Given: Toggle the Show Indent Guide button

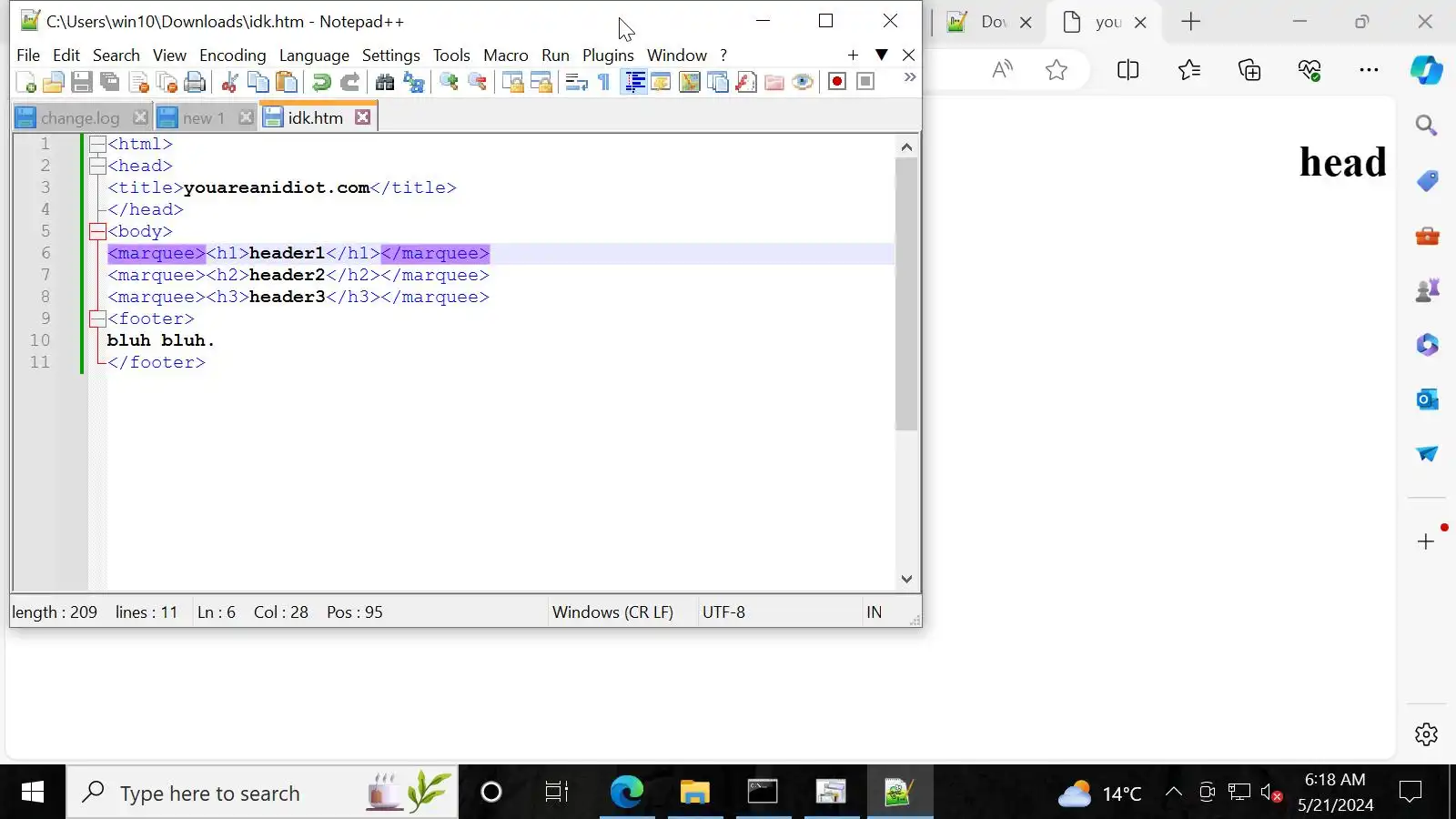Looking at the screenshot, I should (x=634, y=82).
